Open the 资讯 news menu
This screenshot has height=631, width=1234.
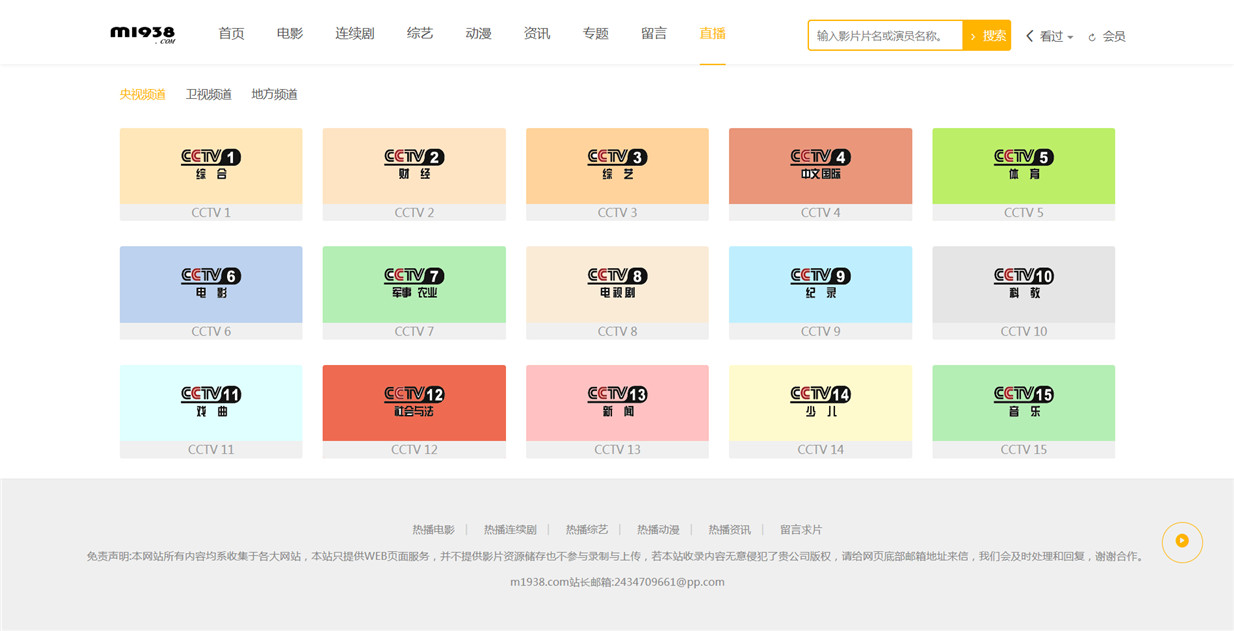coord(537,33)
